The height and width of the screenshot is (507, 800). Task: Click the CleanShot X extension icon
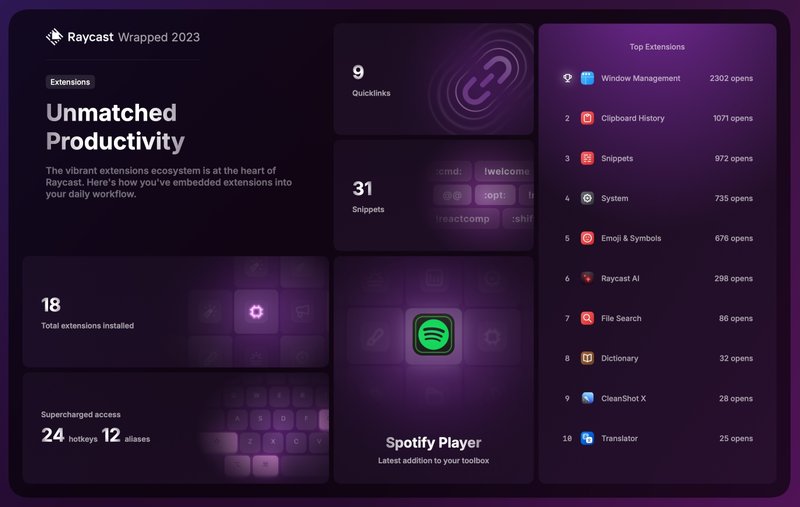click(587, 398)
